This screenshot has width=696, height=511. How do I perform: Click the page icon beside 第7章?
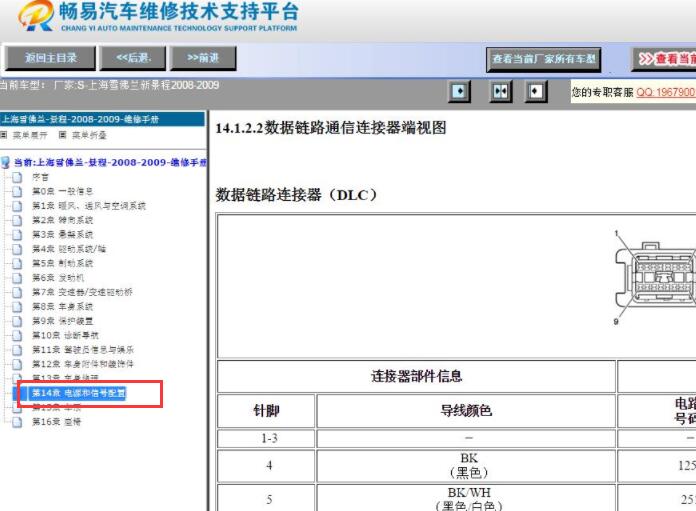point(17,292)
